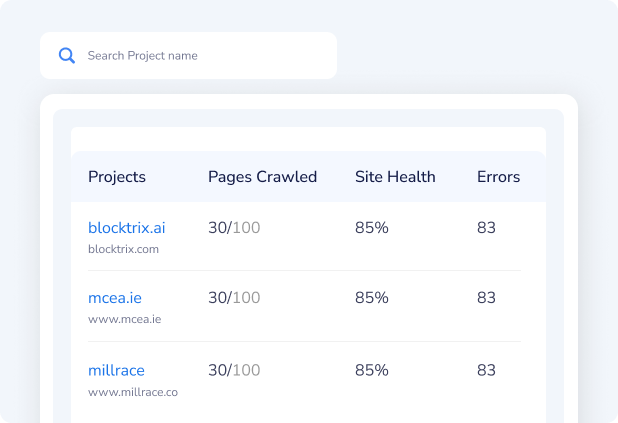Select pages crawled value for mcea.ie
The image size is (618, 423).
point(234,298)
